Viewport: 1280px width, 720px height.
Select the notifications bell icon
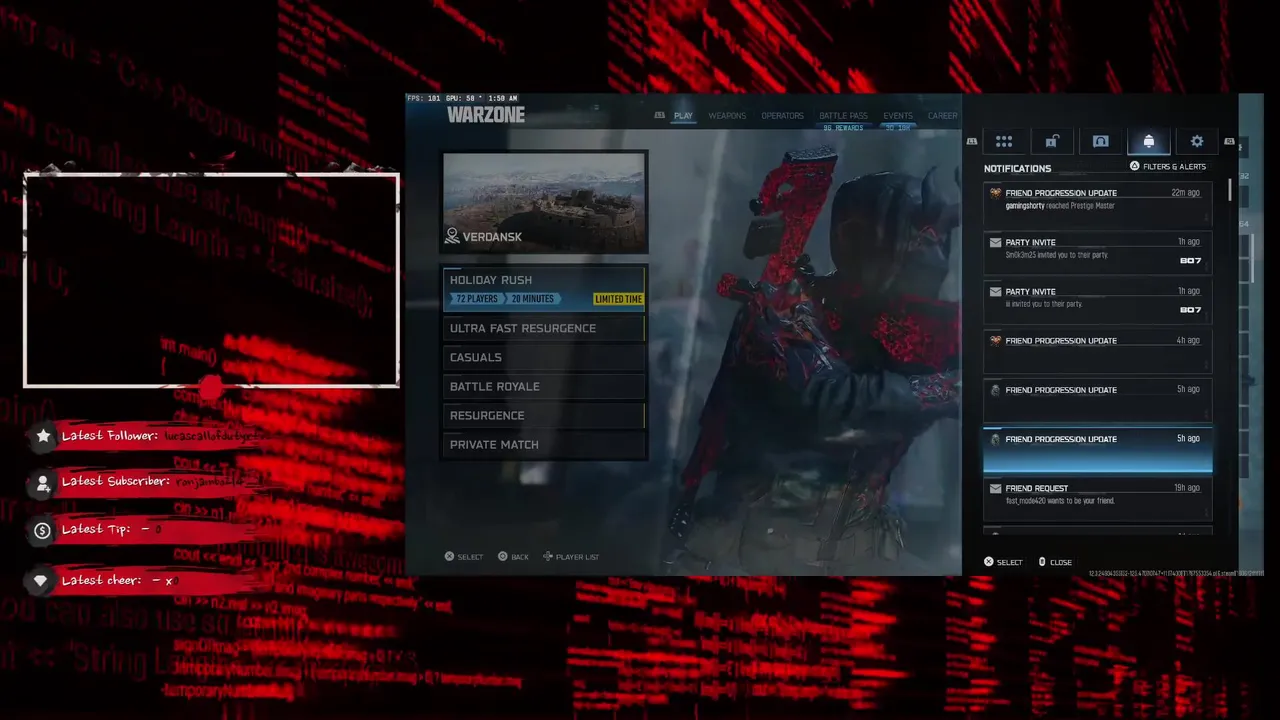1148,142
